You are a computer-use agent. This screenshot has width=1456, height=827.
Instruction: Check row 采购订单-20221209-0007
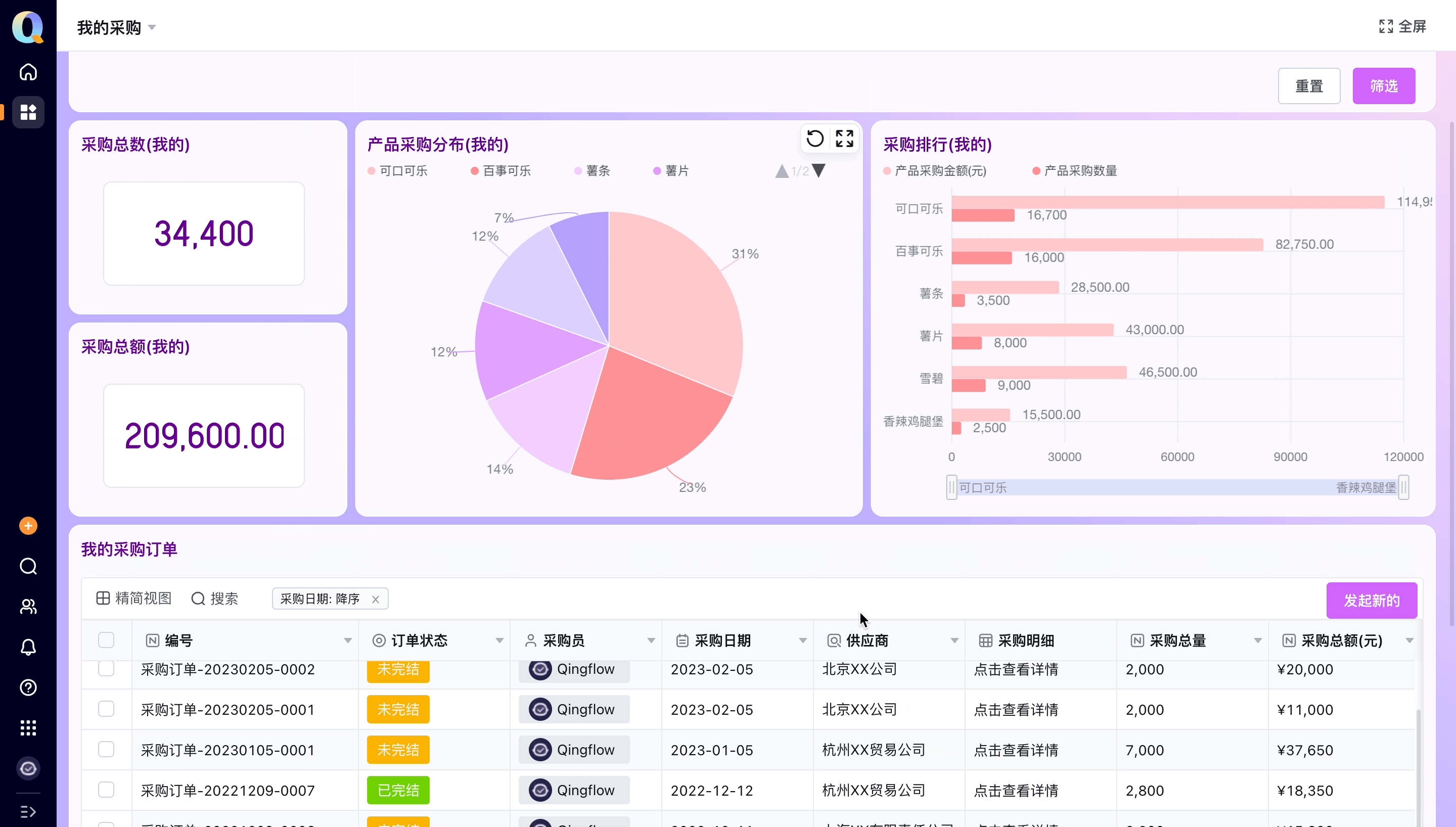coord(106,789)
